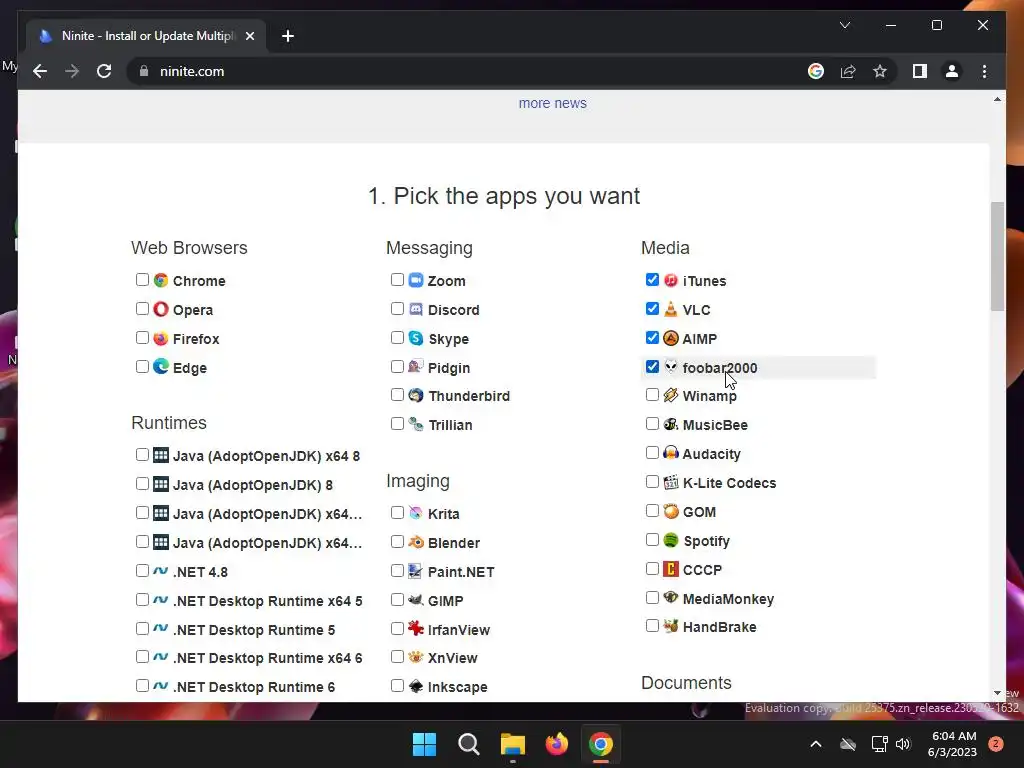Select the Ninite browser tab

(x=145, y=36)
